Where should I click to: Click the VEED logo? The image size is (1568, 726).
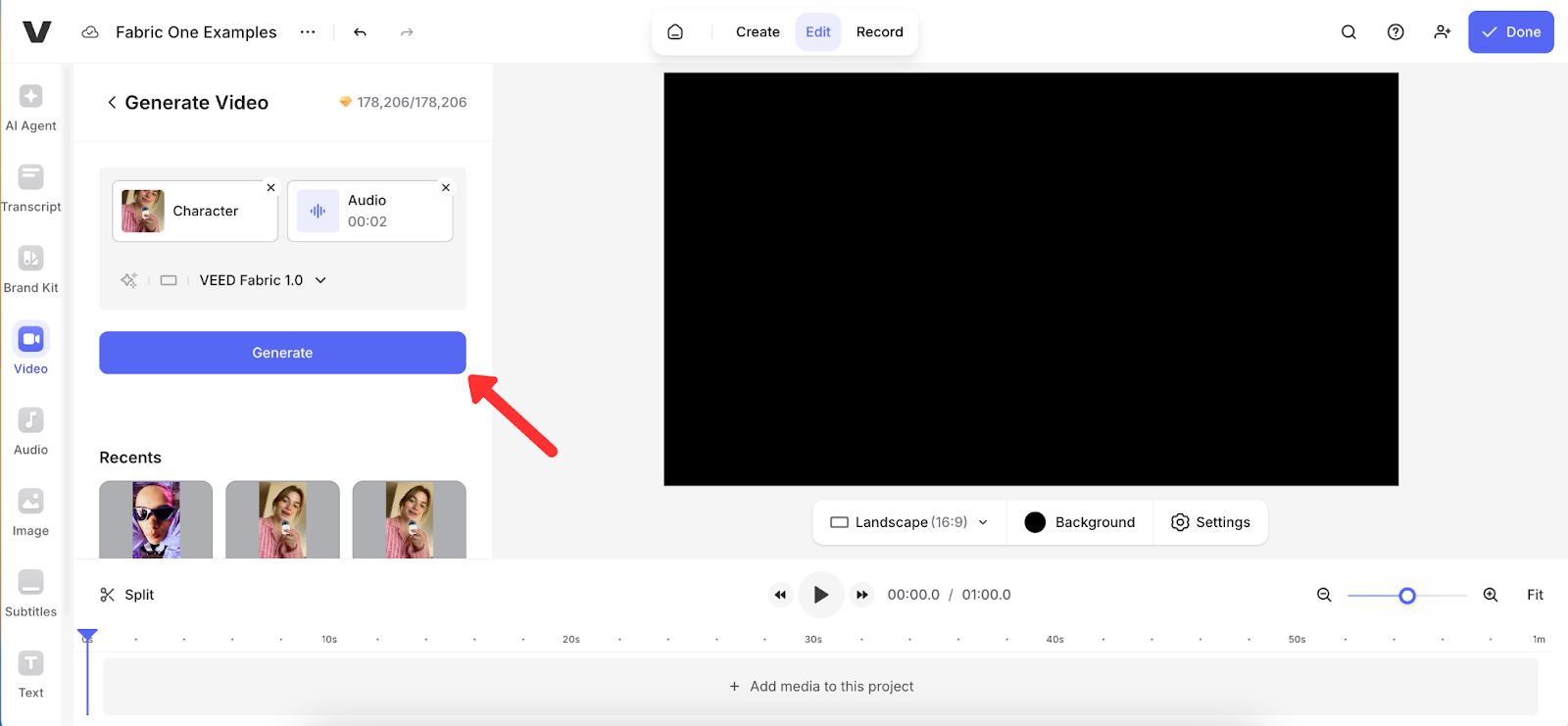36,32
